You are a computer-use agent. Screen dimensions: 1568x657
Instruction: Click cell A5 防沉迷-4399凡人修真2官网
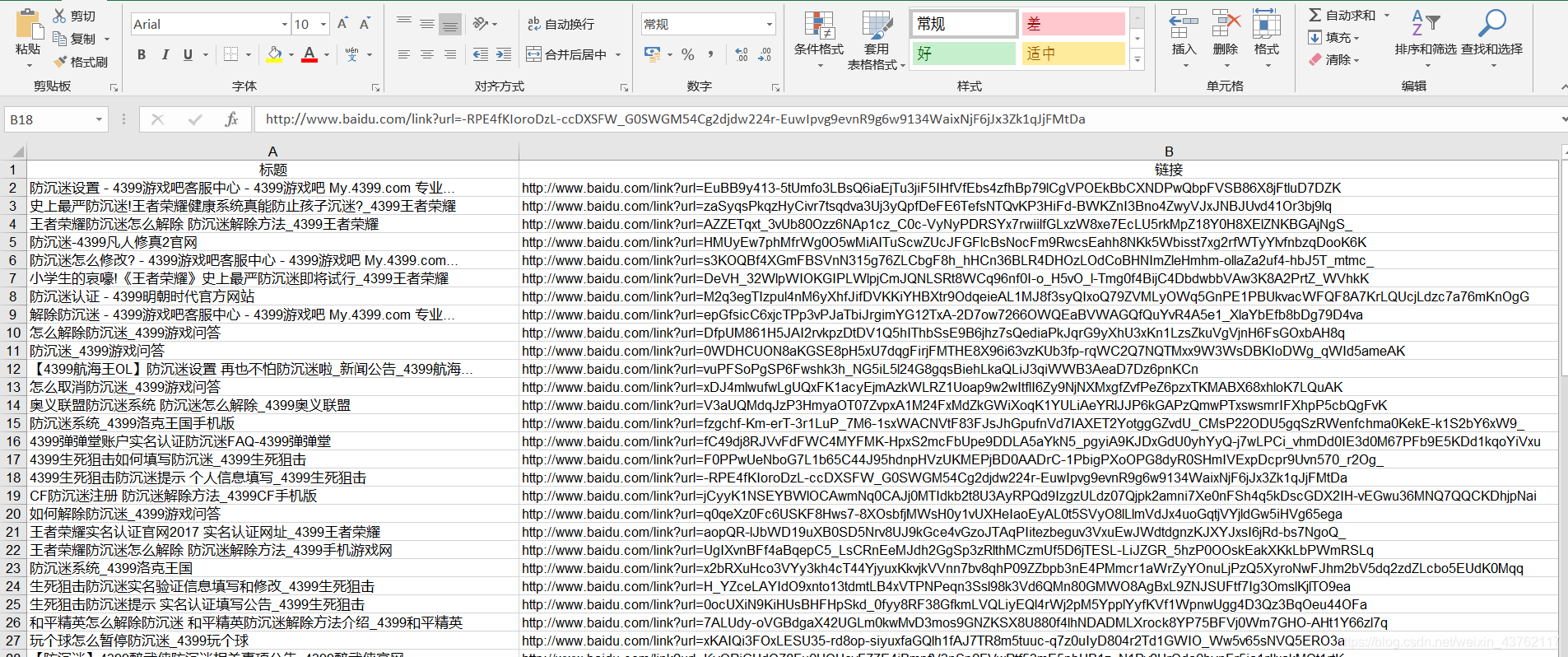click(x=273, y=242)
